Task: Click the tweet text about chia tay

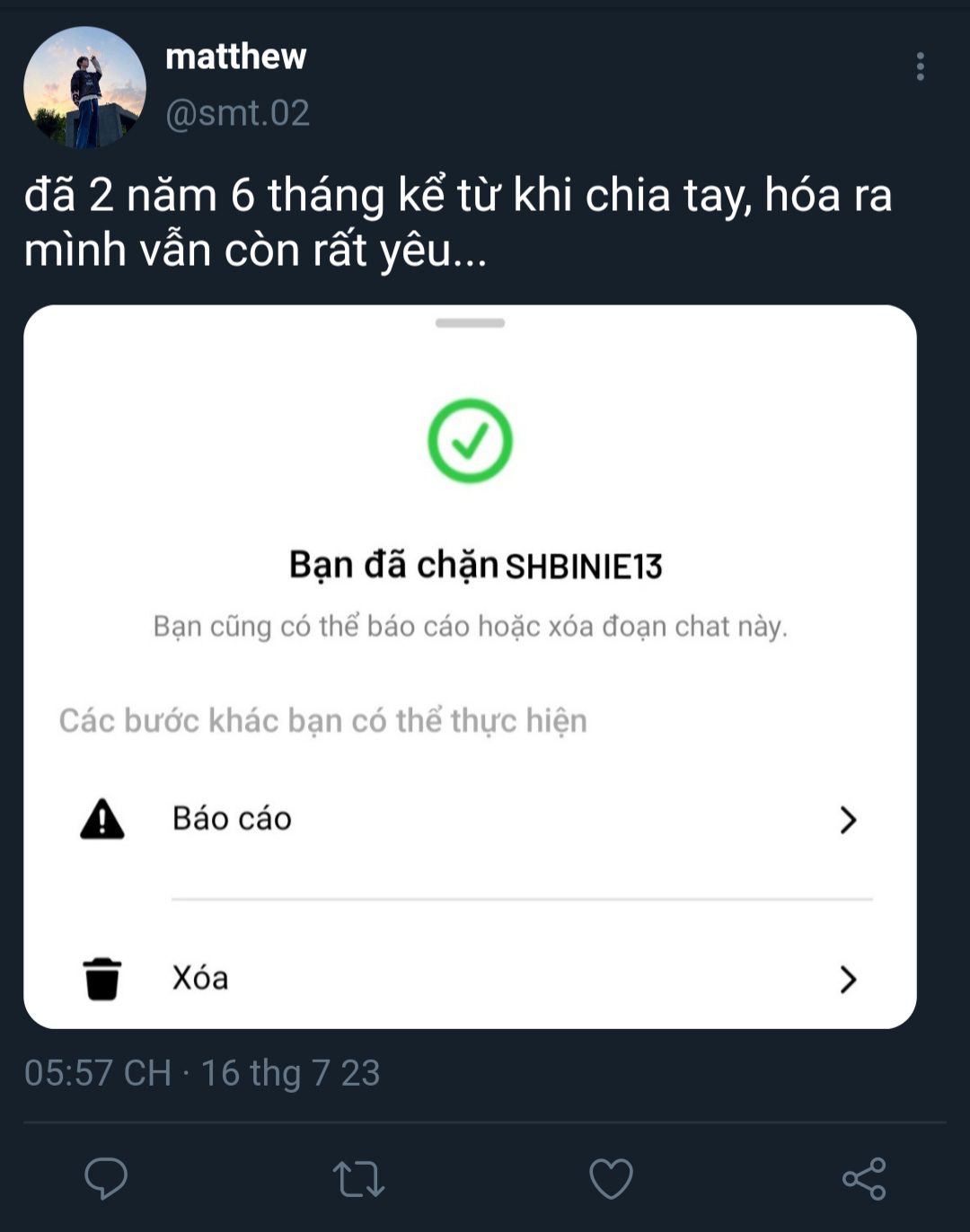Action: click(x=458, y=222)
